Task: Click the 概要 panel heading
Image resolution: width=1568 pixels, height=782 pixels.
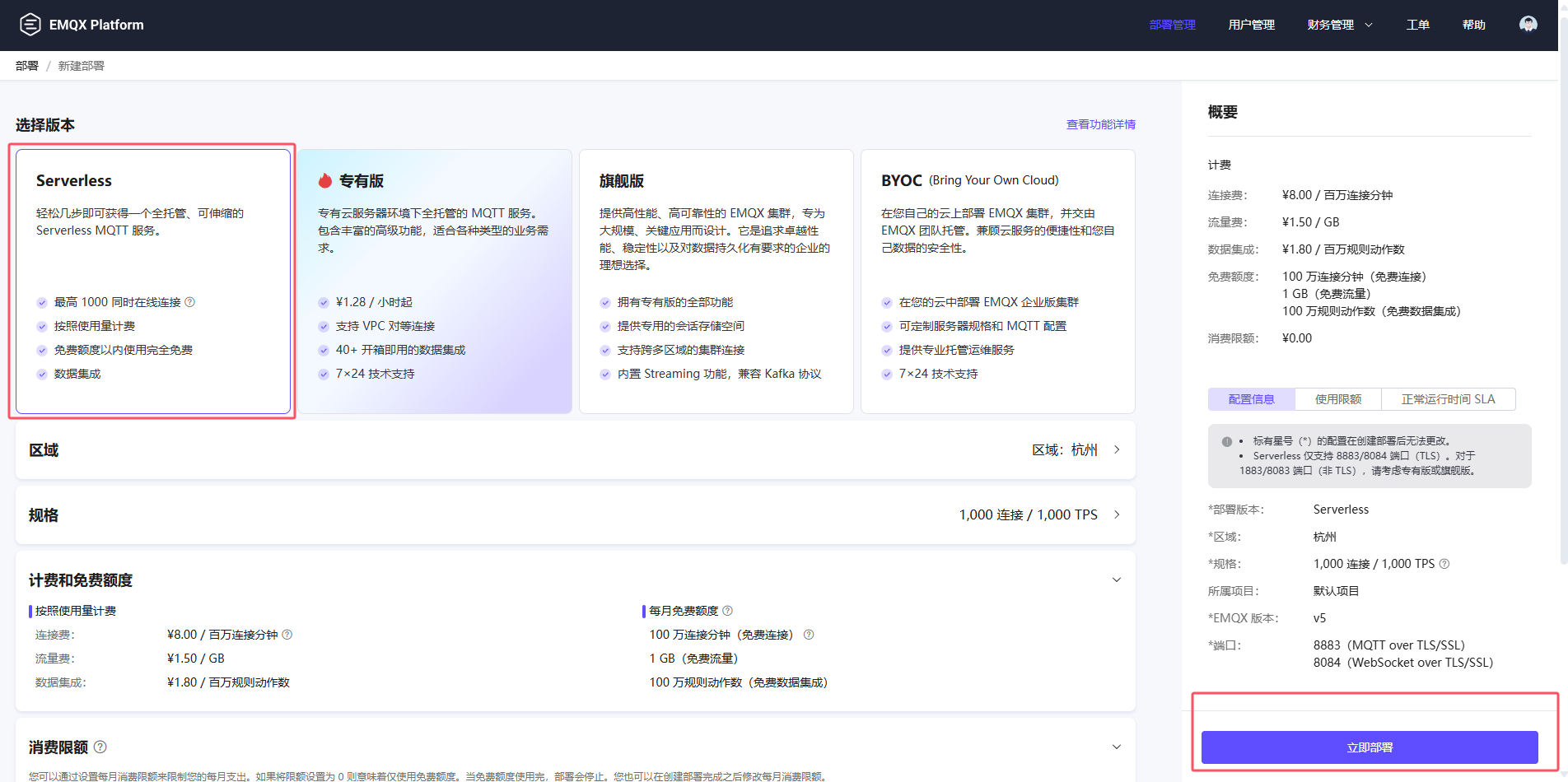Action: (1223, 112)
